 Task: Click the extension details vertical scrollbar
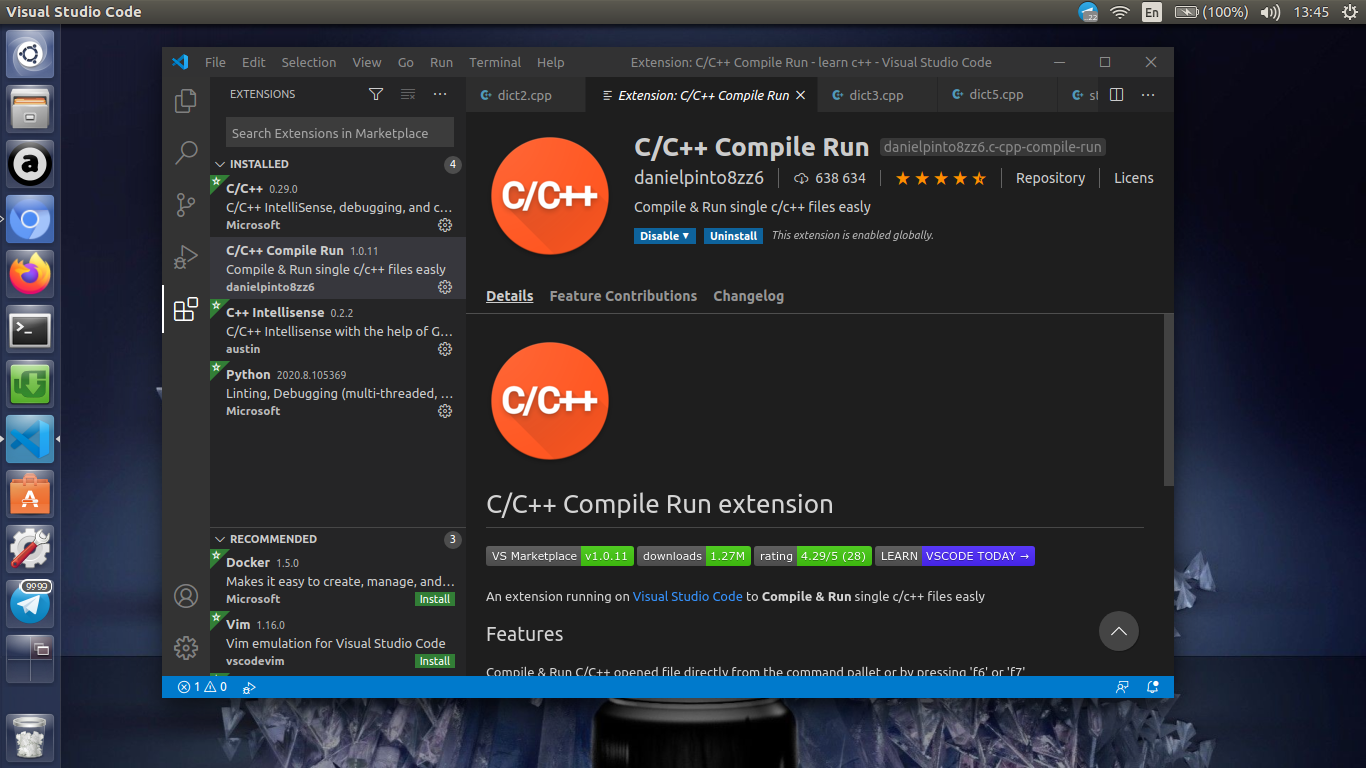pos(1169,400)
